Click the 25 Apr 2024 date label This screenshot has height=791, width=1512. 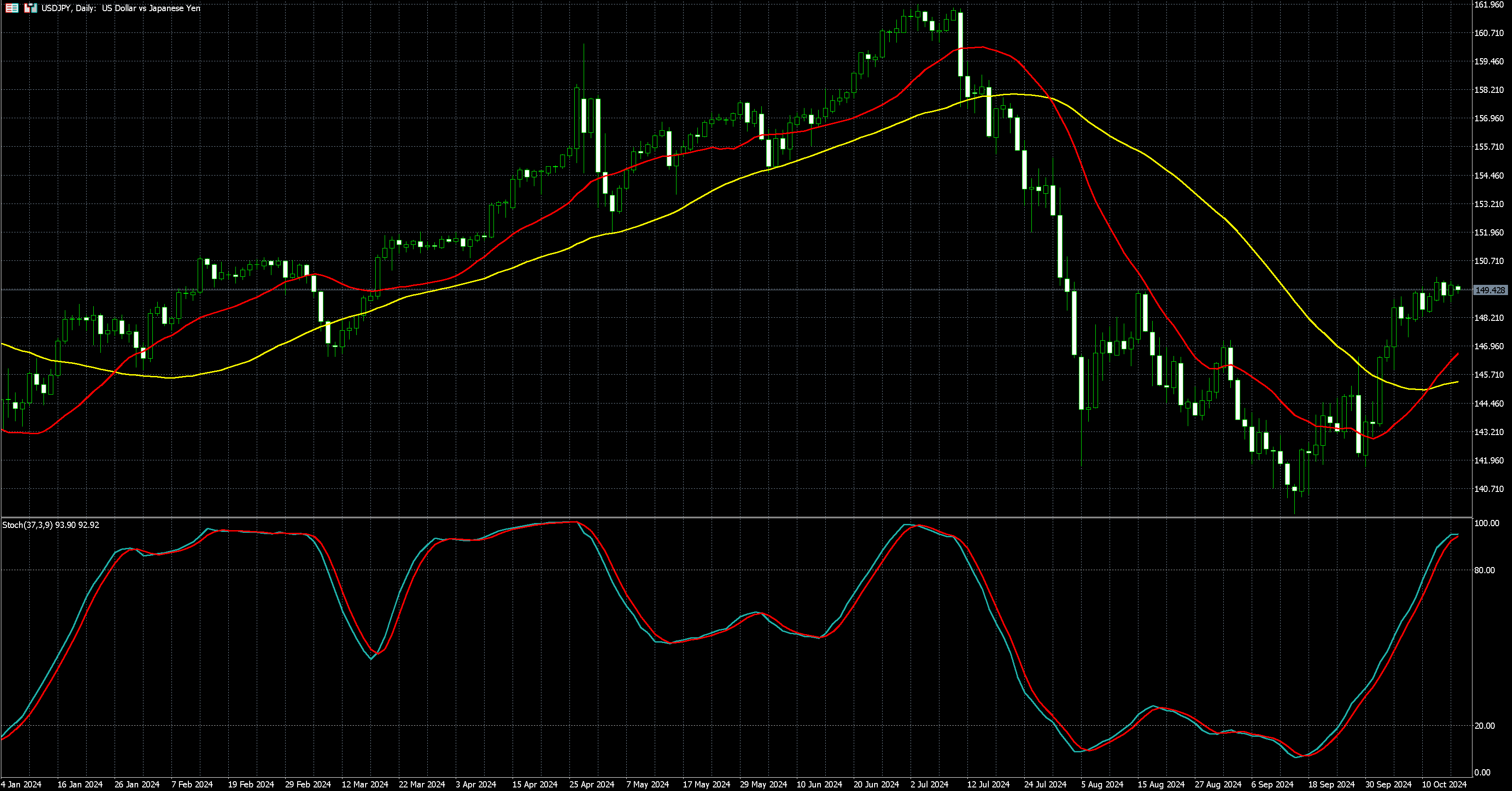592,784
